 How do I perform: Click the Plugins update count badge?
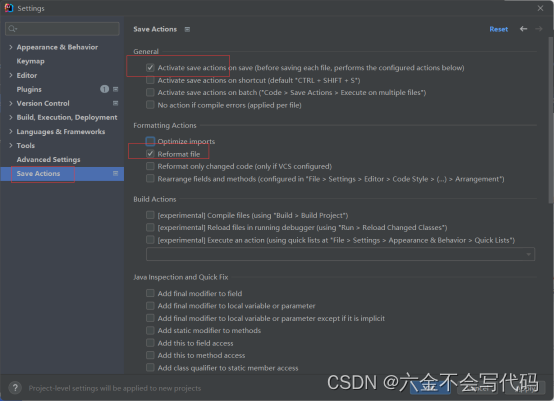tap(104, 89)
